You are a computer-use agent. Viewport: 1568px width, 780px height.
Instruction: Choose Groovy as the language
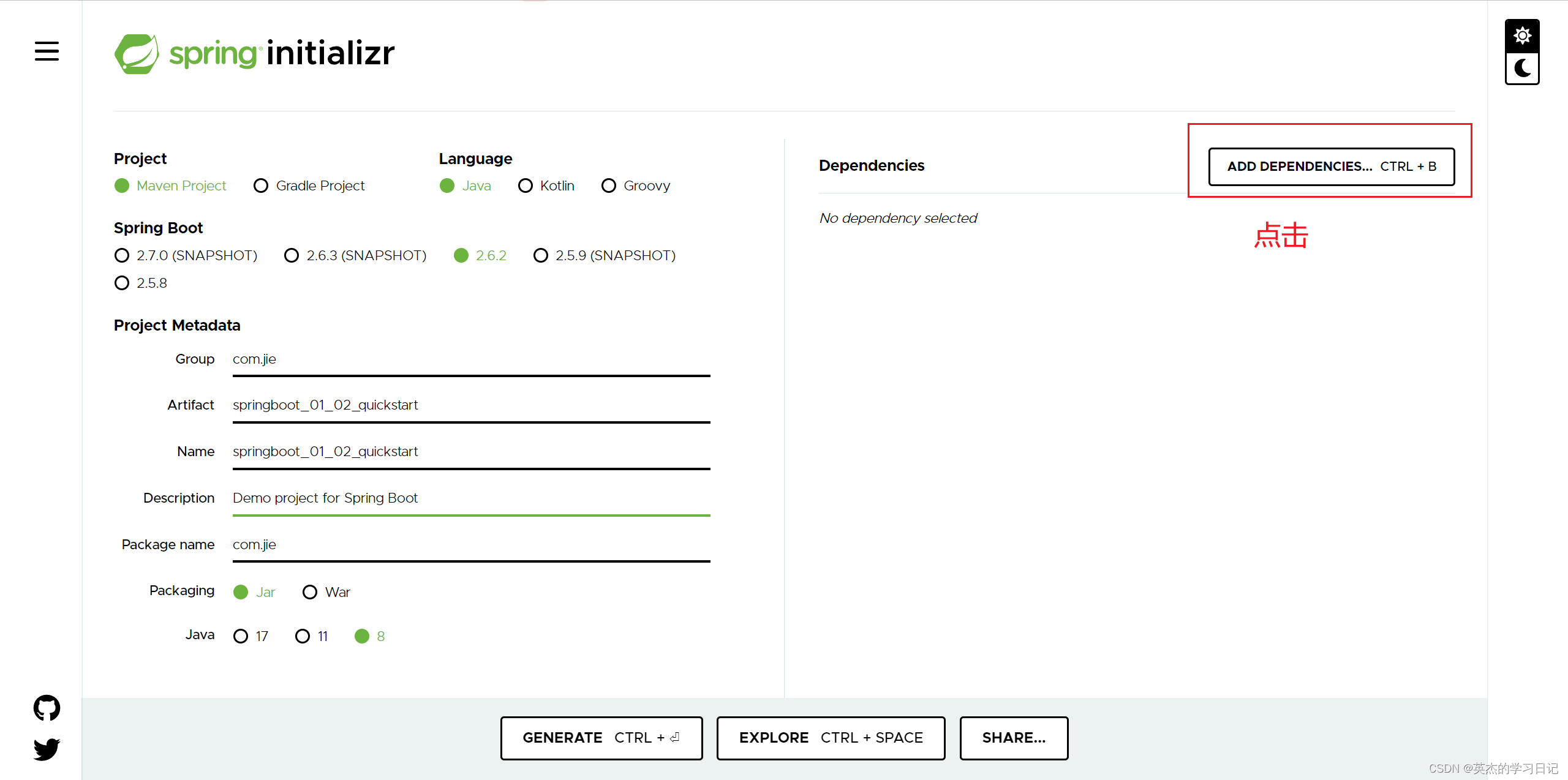click(x=636, y=186)
